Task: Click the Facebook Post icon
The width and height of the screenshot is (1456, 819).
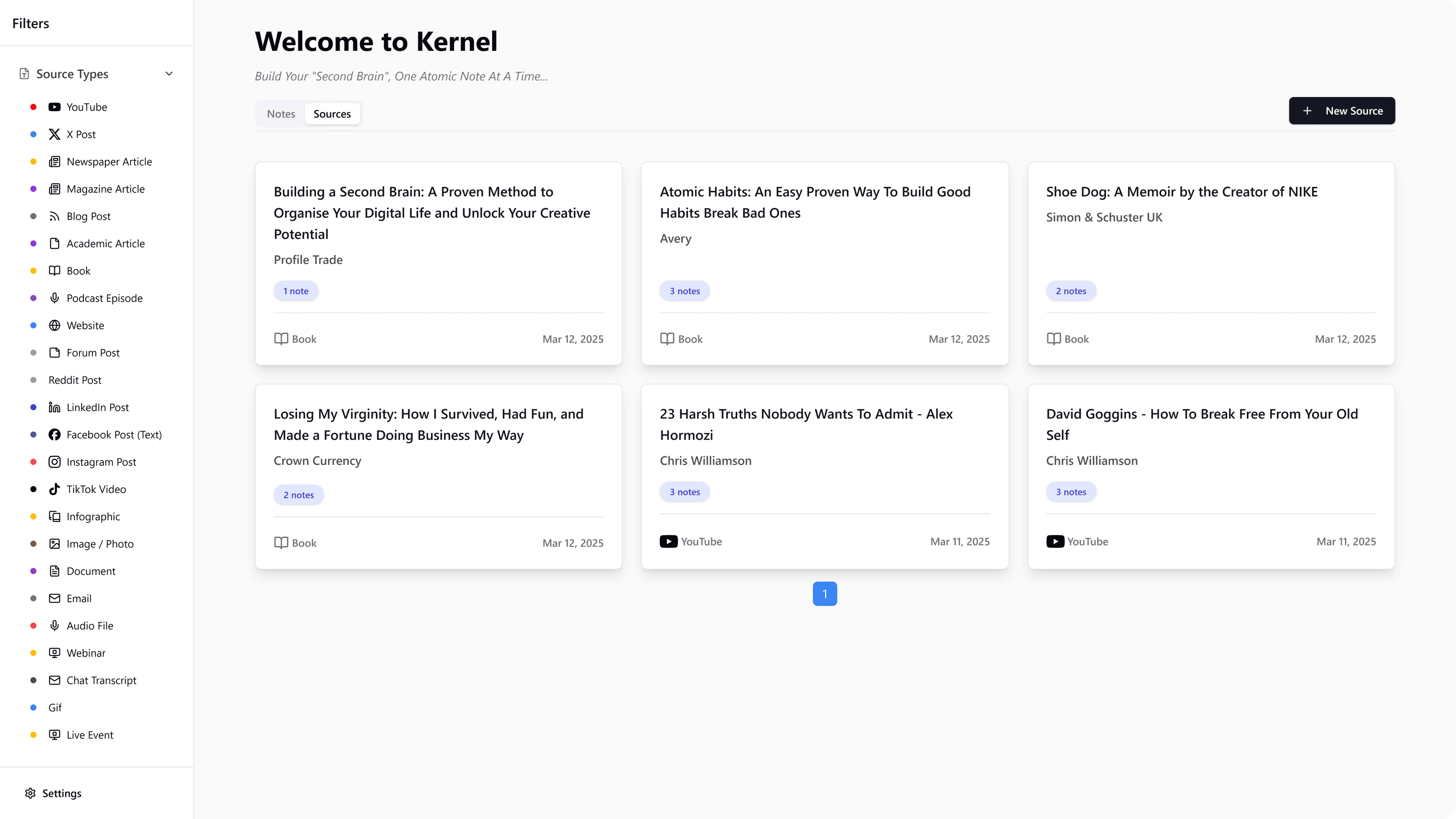Action: tap(54, 435)
